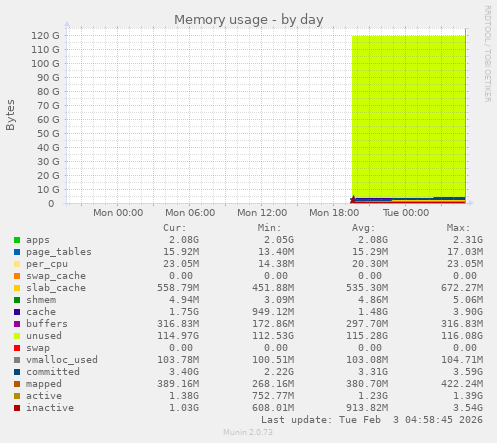This screenshot has width=497, height=443.
Task: Click mapped avg value 380.70M
Action: click(x=367, y=384)
